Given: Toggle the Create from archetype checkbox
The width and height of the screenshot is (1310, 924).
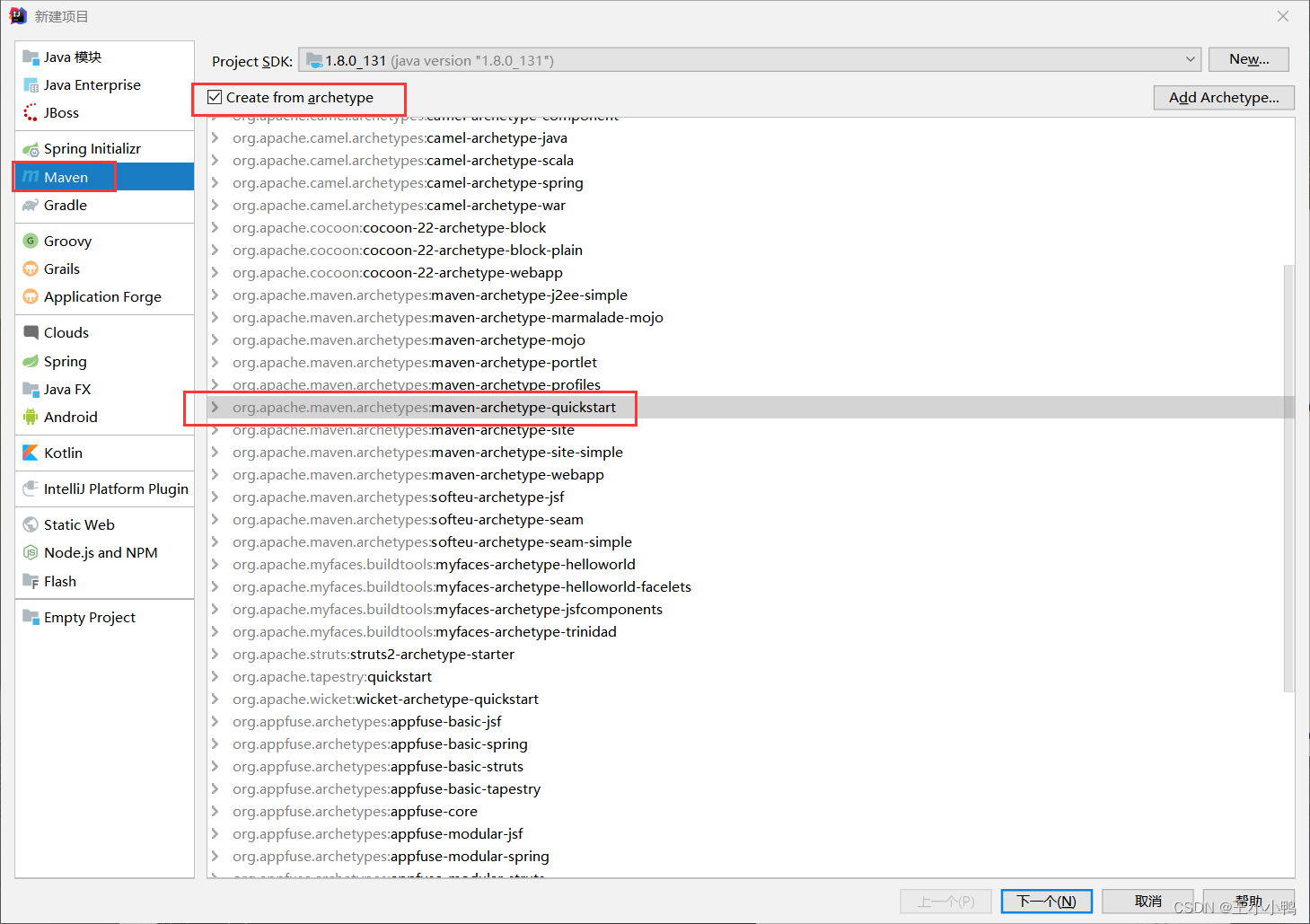Looking at the screenshot, I should coord(215,97).
